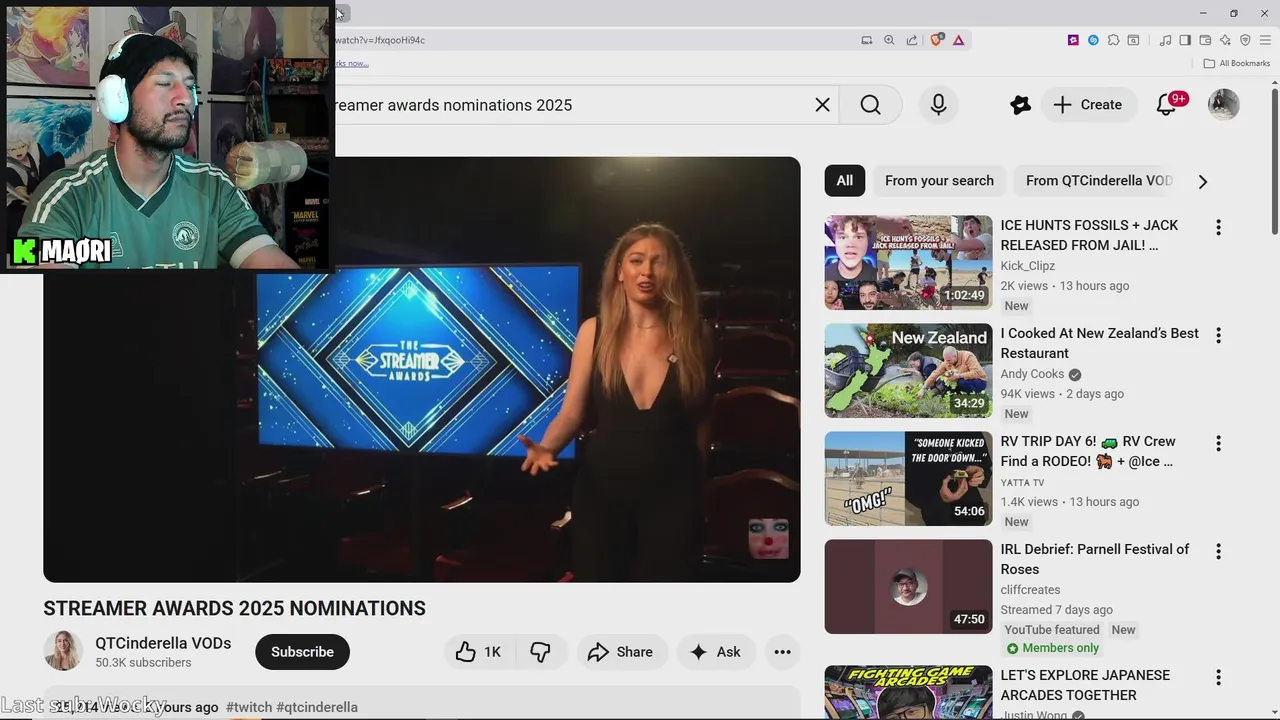1280x720 pixels.
Task: Click the YouTube search magnifier button
Action: [x=871, y=105]
